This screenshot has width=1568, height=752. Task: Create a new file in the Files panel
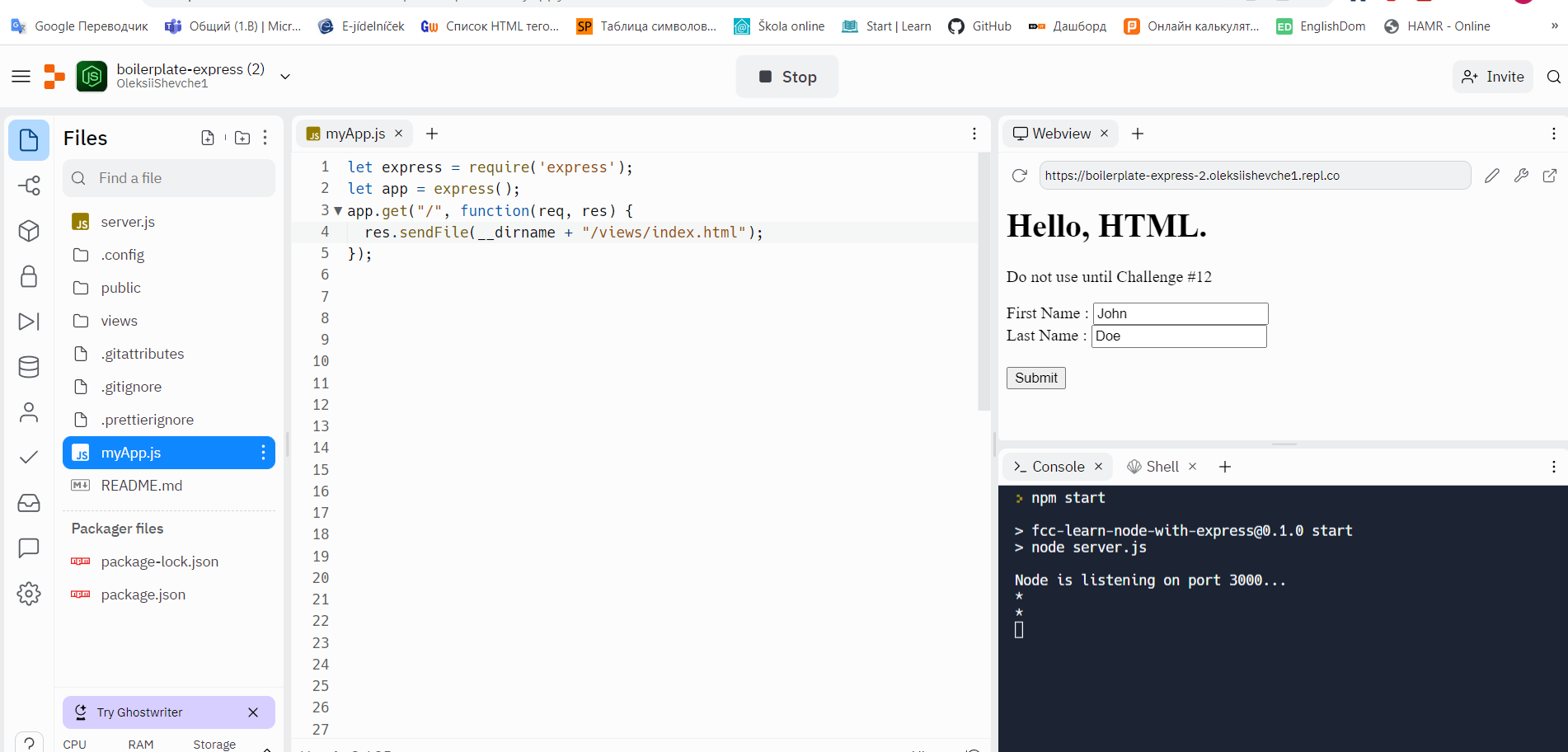(208, 137)
